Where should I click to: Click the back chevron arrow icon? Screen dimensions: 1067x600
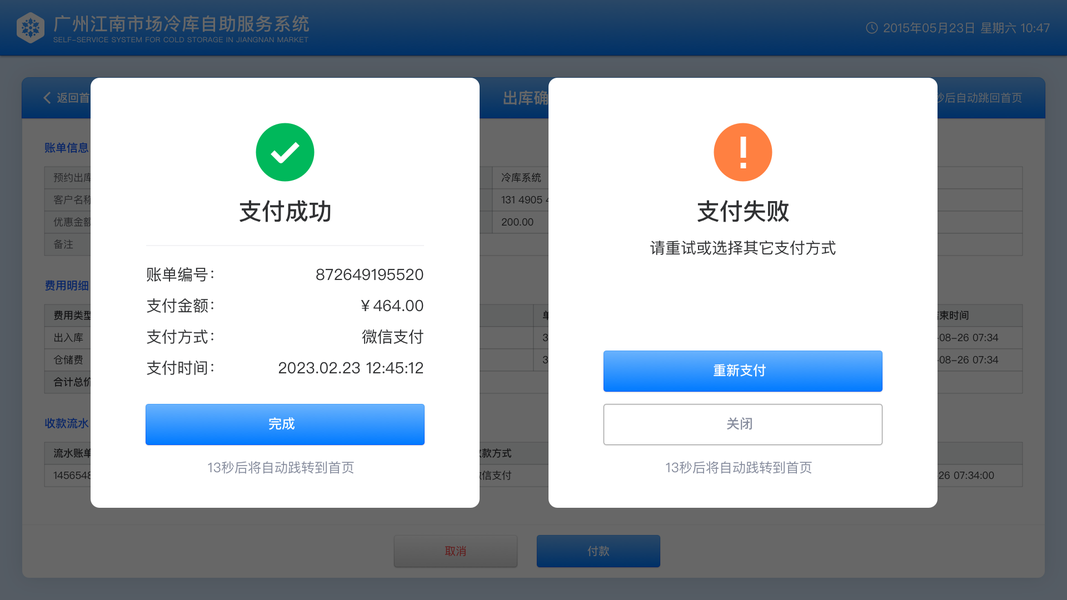(47, 98)
